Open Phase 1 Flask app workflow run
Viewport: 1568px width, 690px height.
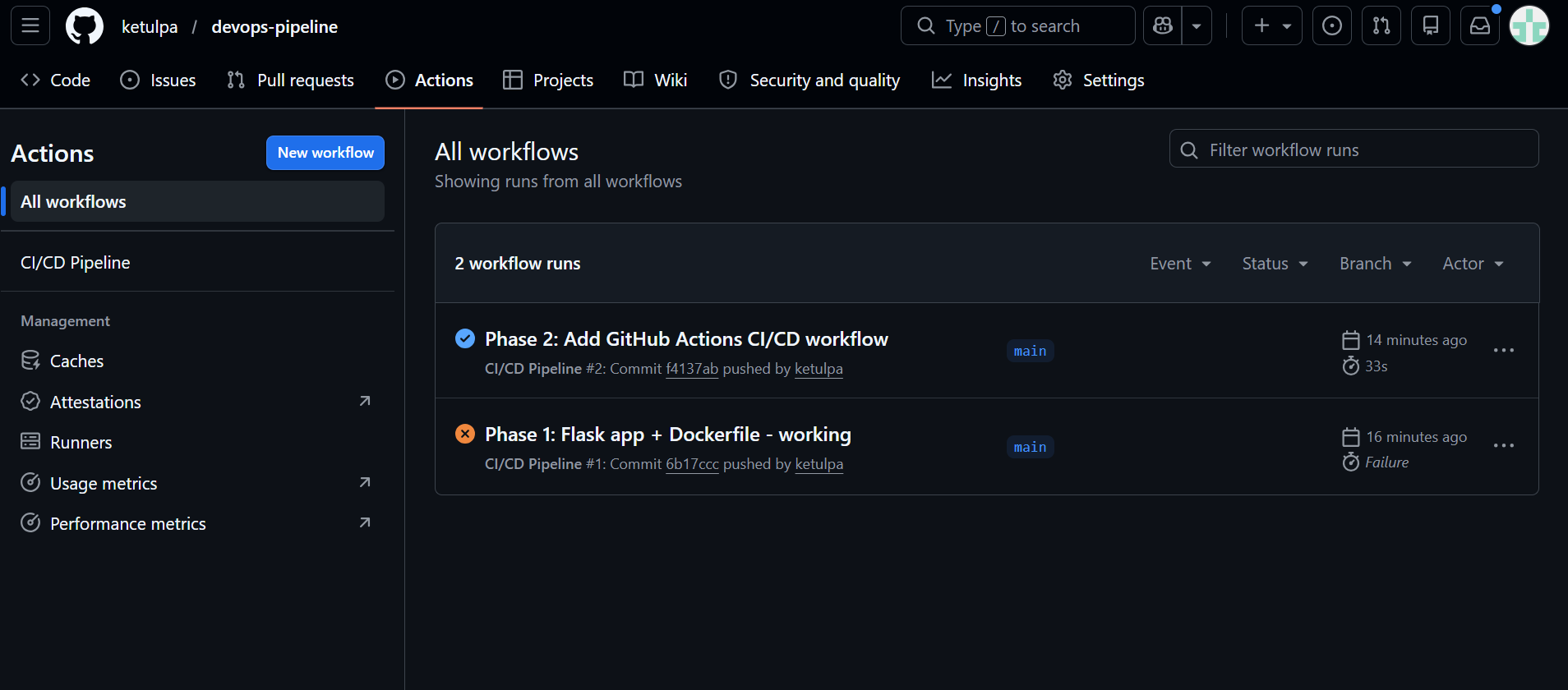point(668,435)
